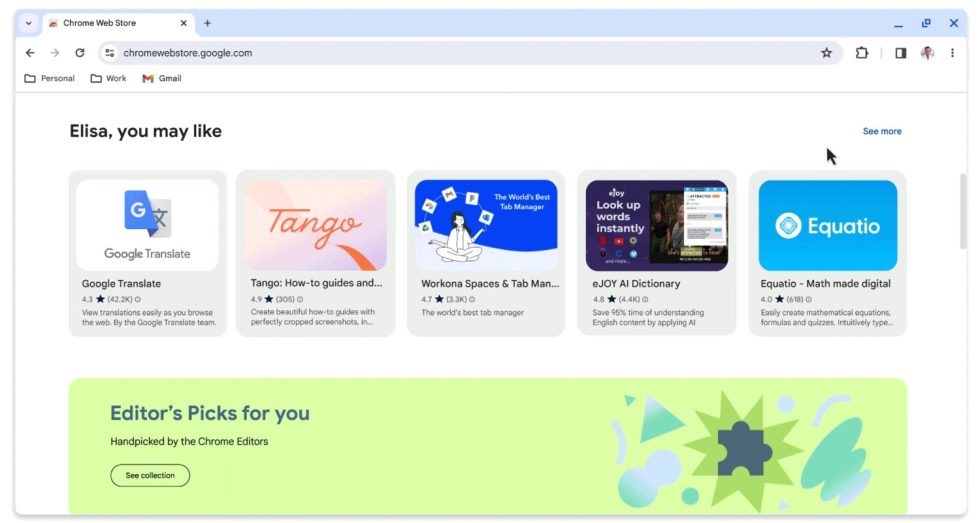Select the Chrome Web Store tab
The width and height of the screenshot is (980, 523).
(119, 23)
